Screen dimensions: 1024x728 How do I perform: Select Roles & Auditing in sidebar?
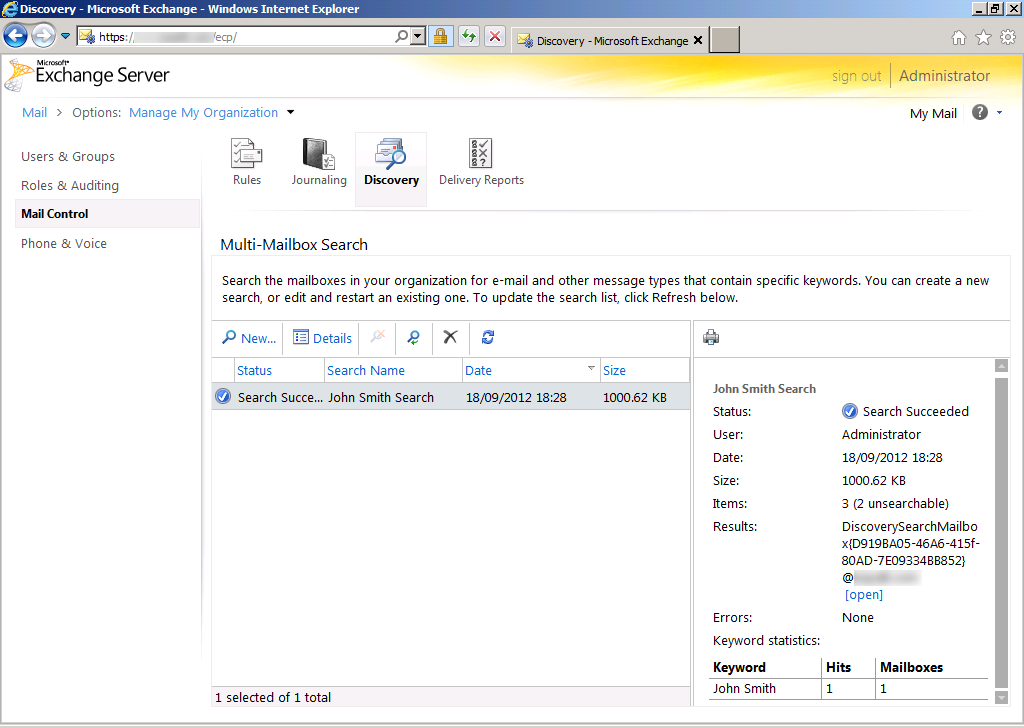pyautogui.click(x=70, y=185)
